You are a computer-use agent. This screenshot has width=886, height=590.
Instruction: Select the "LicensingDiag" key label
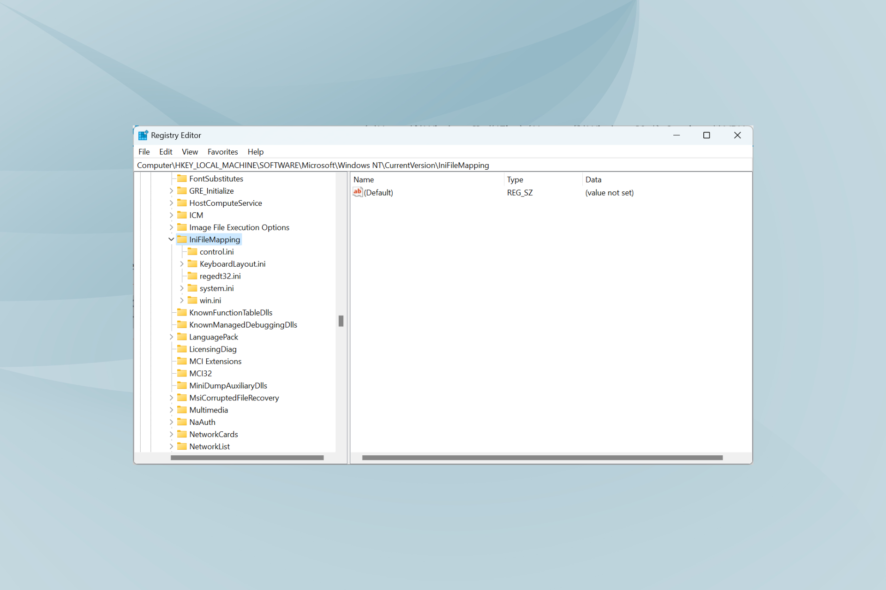pos(212,349)
